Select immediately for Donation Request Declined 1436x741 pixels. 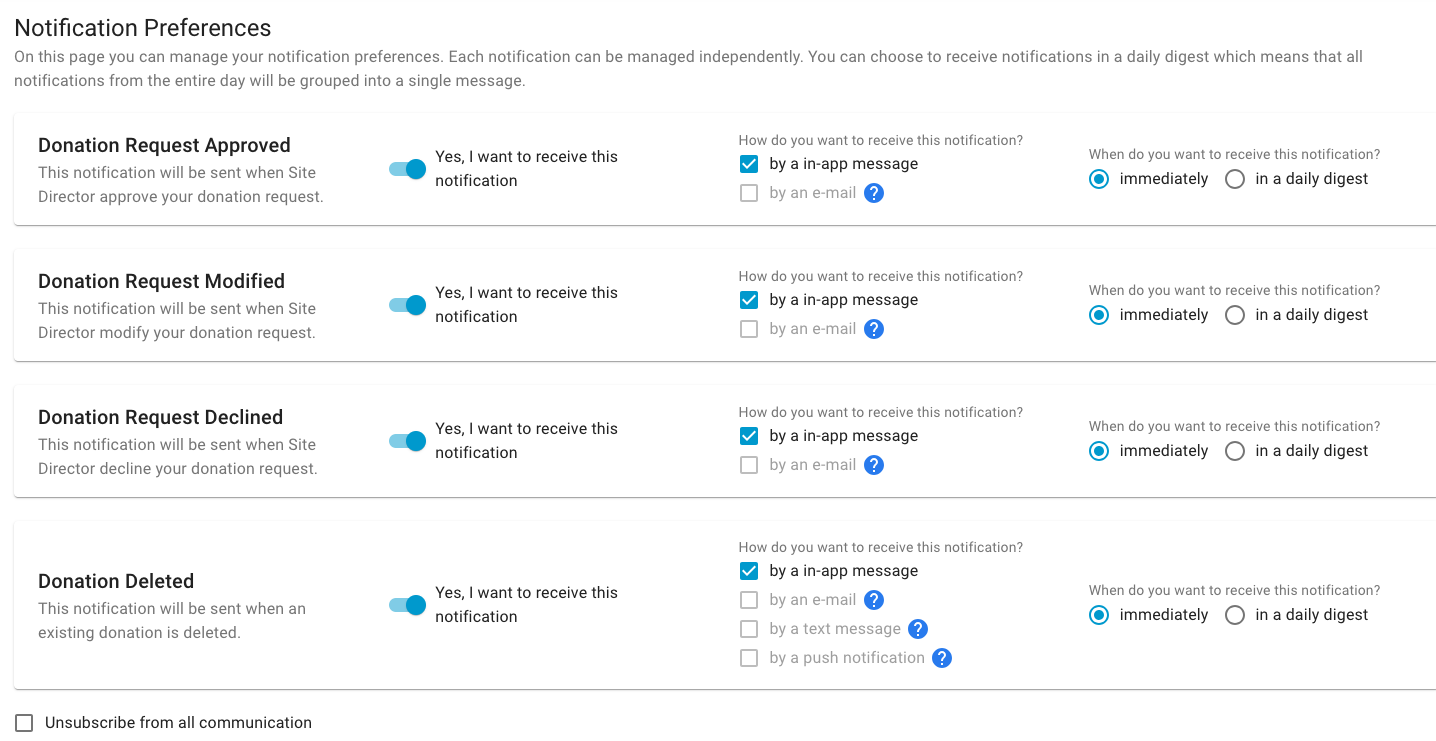[x=1099, y=451]
